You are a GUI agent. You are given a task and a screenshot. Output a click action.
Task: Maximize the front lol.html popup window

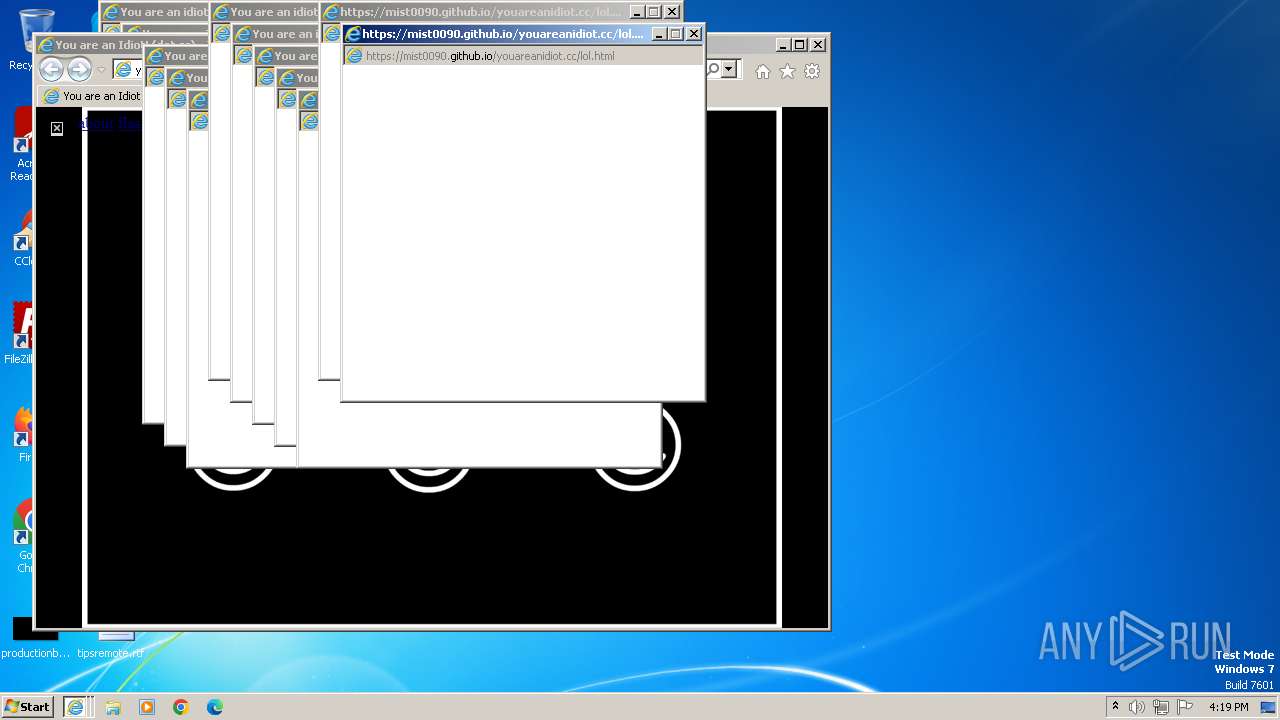pyautogui.click(x=676, y=34)
